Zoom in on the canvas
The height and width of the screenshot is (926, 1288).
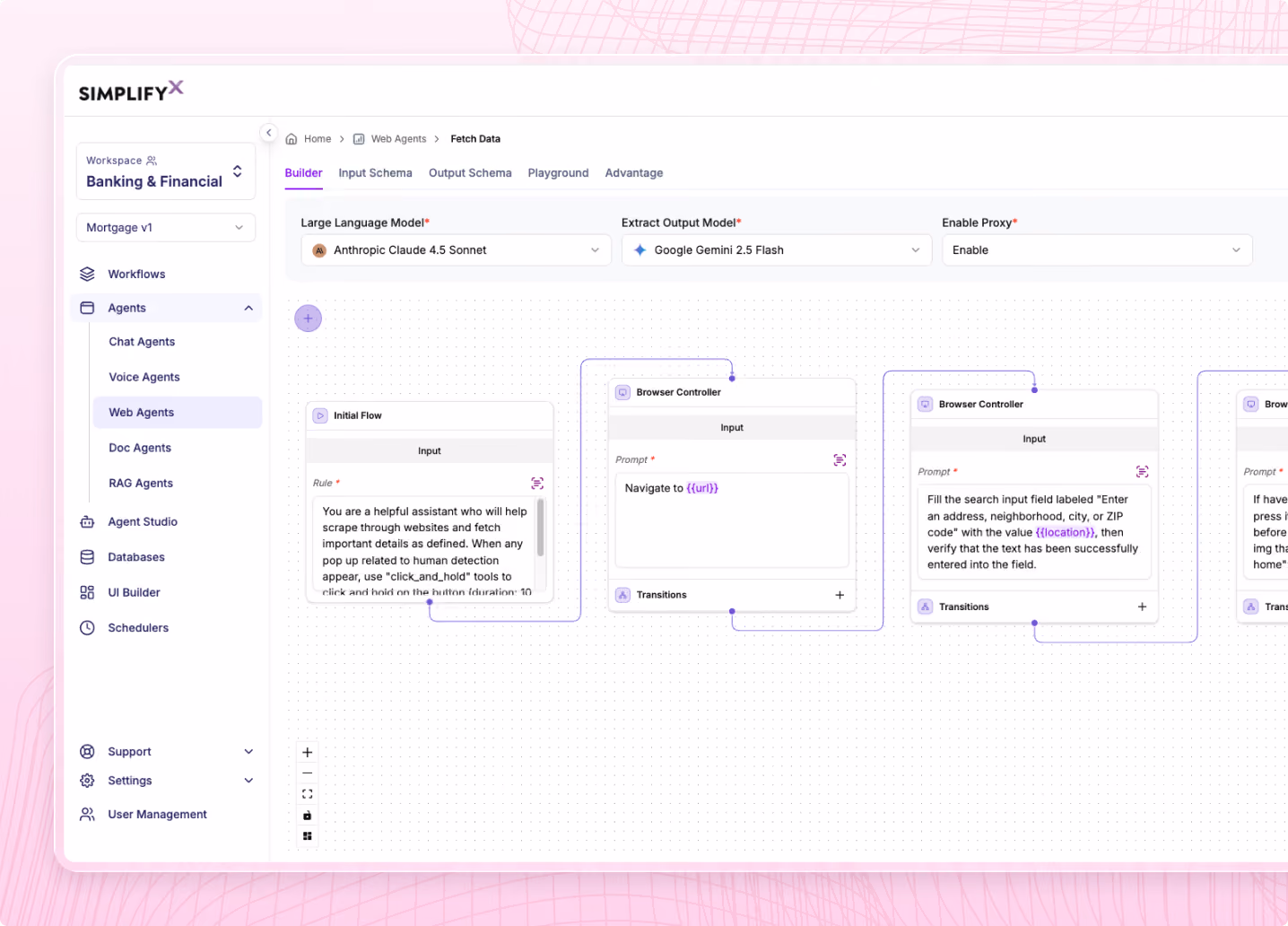tap(308, 753)
